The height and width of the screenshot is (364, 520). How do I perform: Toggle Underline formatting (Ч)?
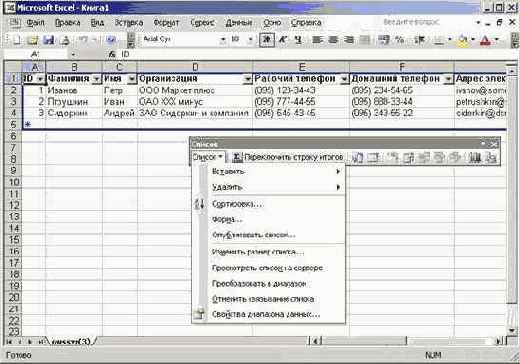(299, 40)
